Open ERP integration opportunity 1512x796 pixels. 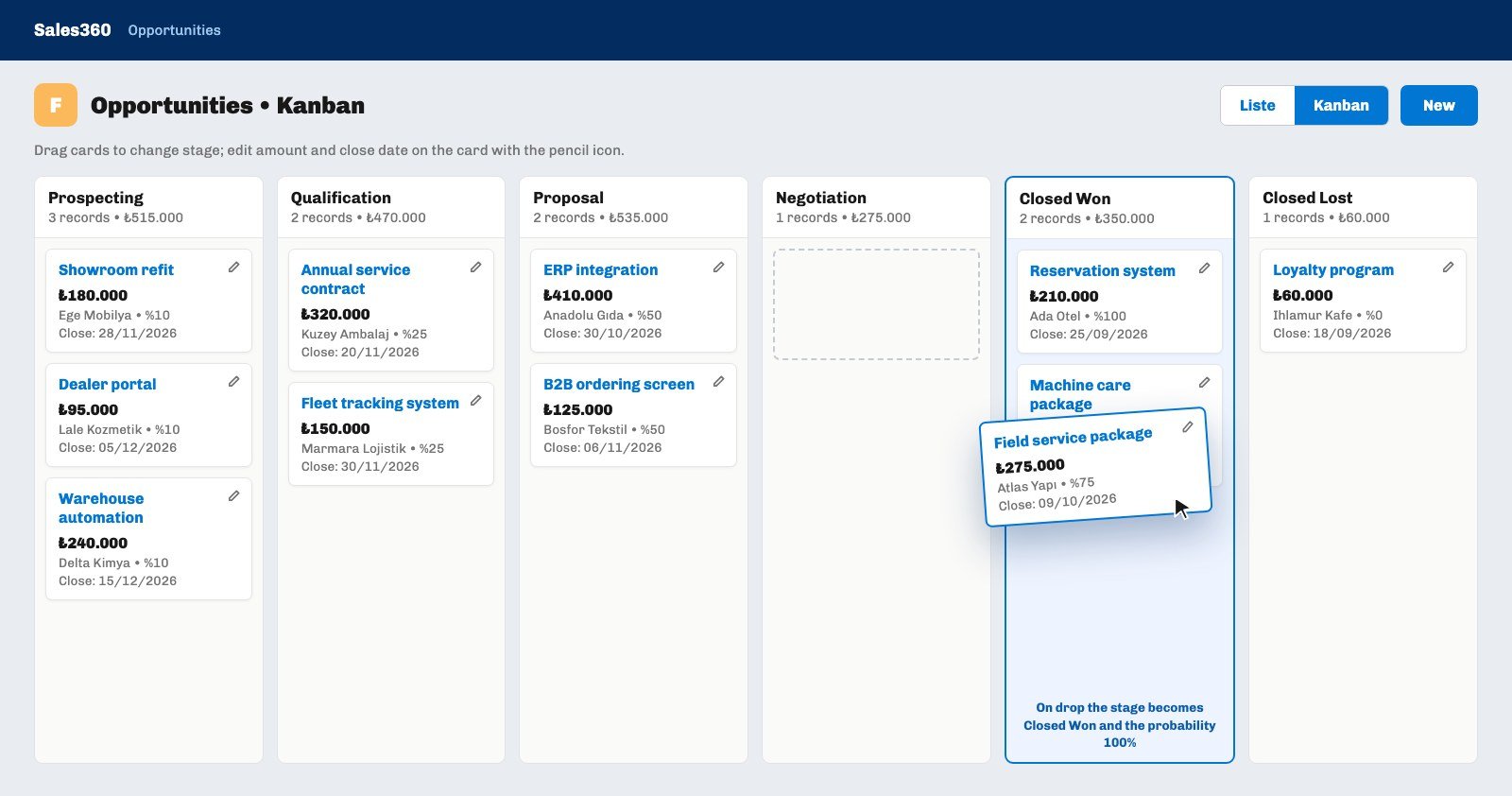(x=601, y=269)
